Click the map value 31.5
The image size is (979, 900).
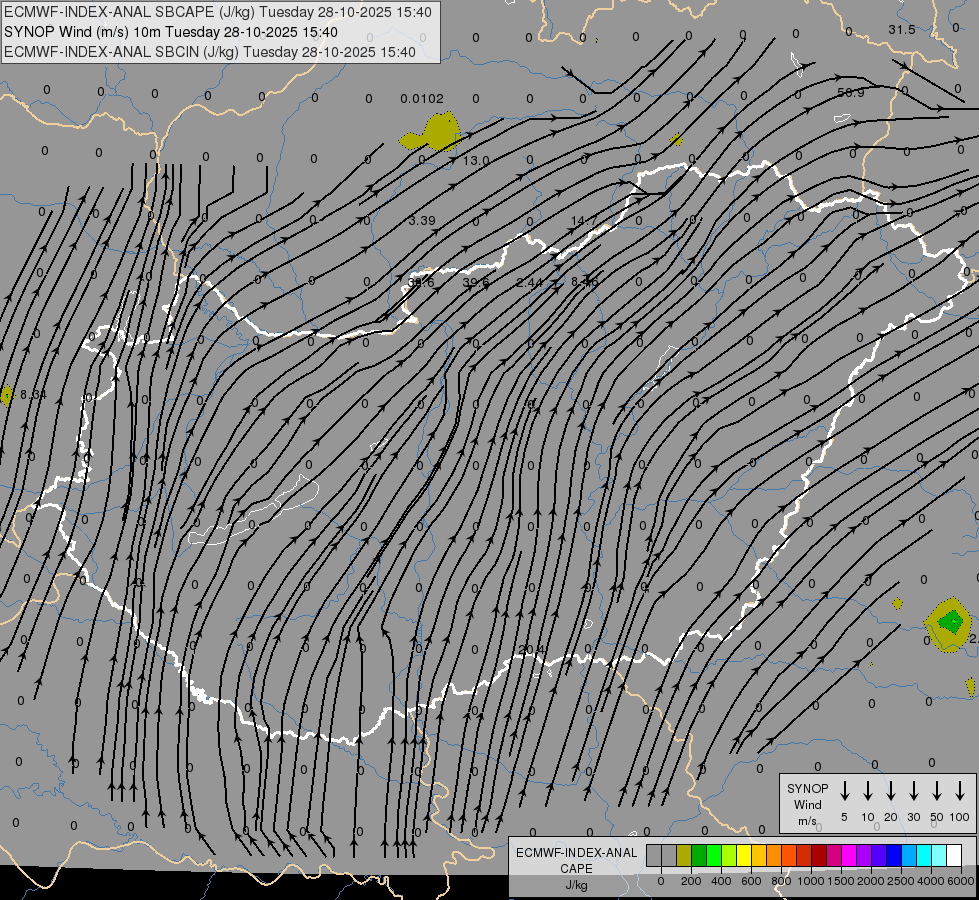pos(902,30)
